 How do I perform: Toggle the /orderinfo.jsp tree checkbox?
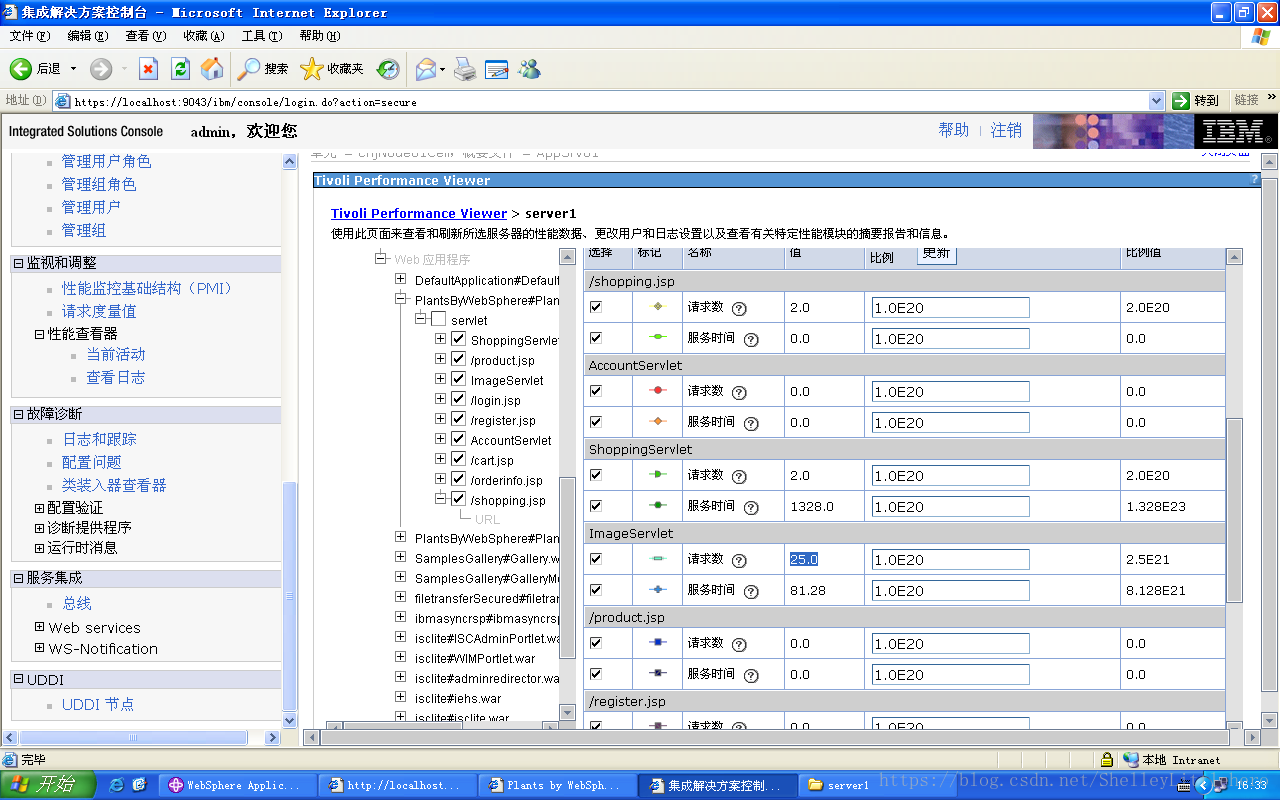coord(459,479)
